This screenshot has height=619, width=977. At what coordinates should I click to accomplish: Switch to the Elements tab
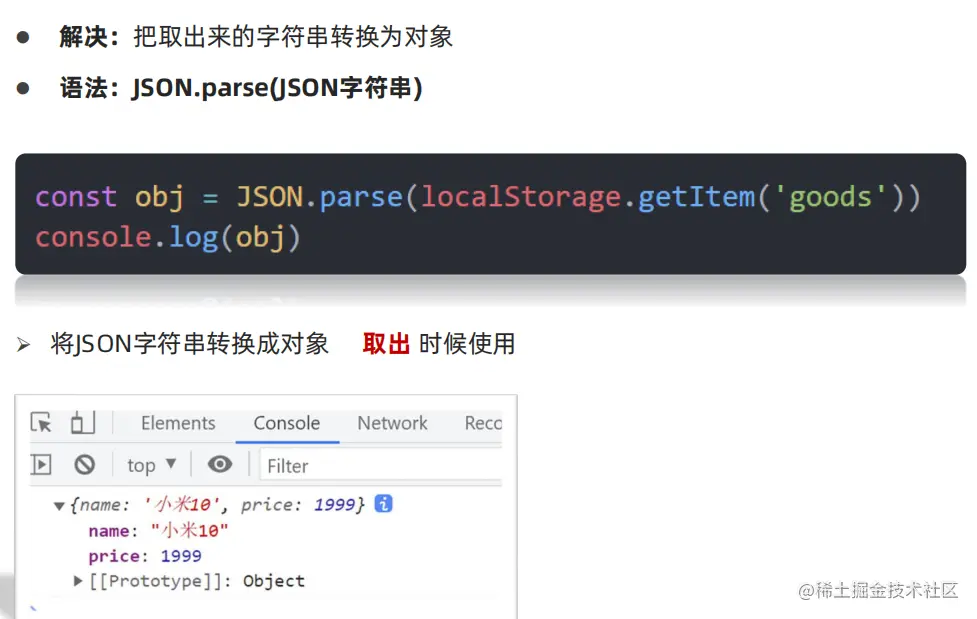[x=178, y=423]
